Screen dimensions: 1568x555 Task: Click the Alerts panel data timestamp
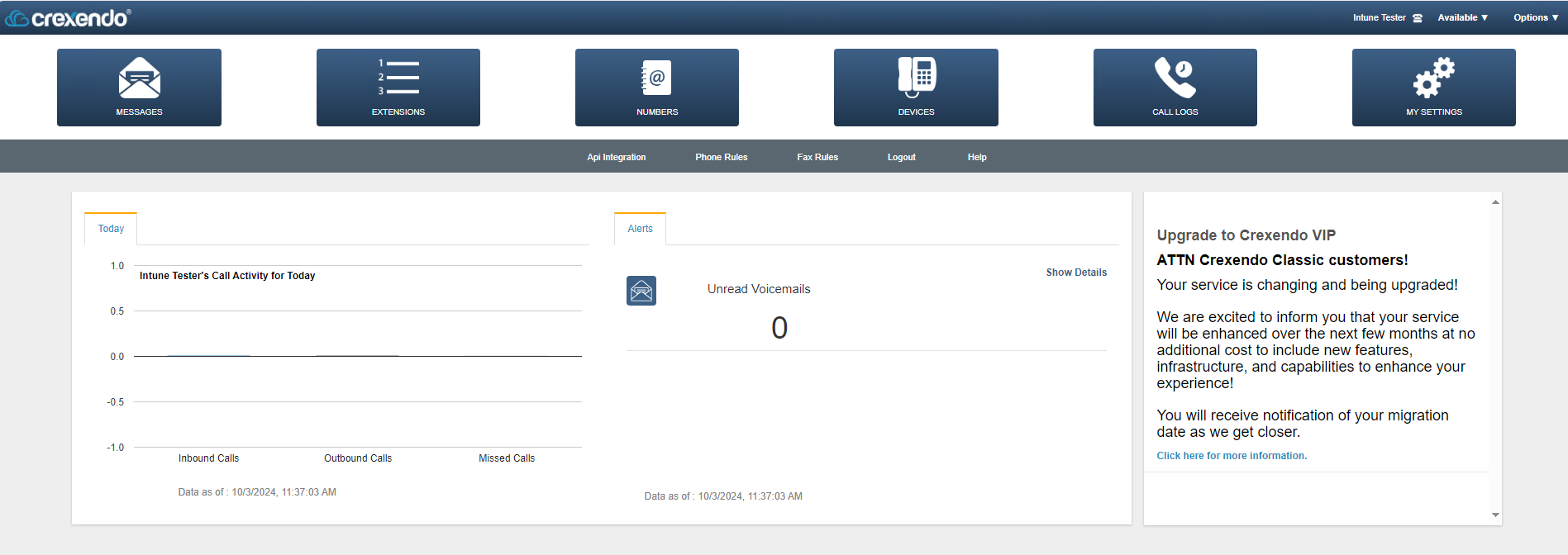pos(723,496)
